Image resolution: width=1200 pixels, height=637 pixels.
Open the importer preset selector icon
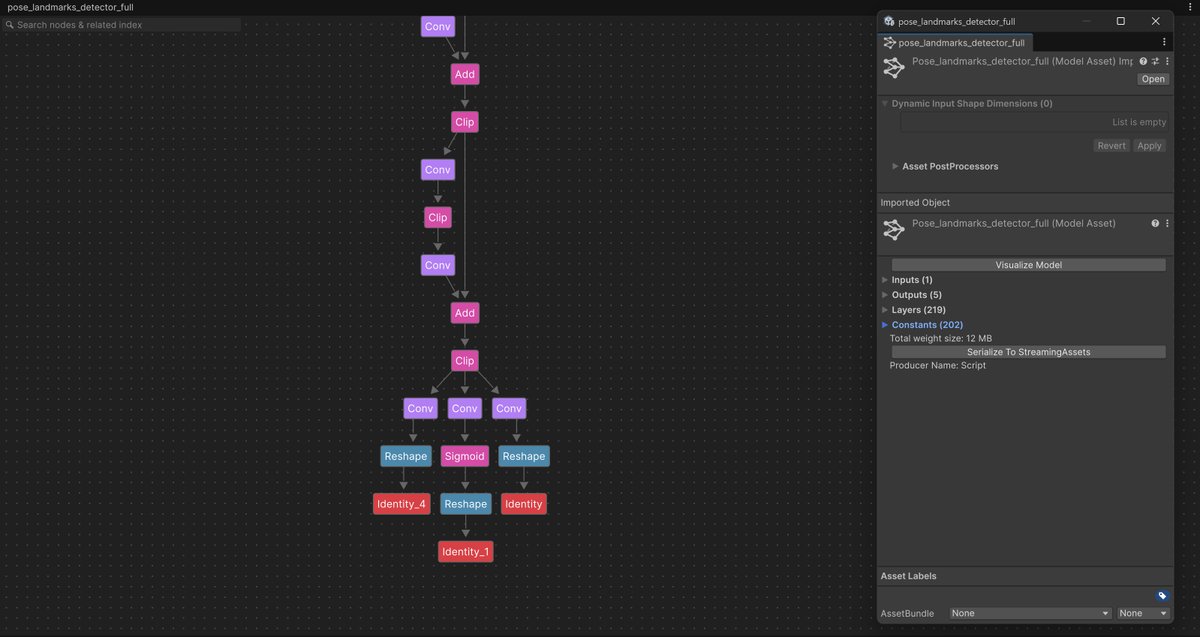[1155, 61]
